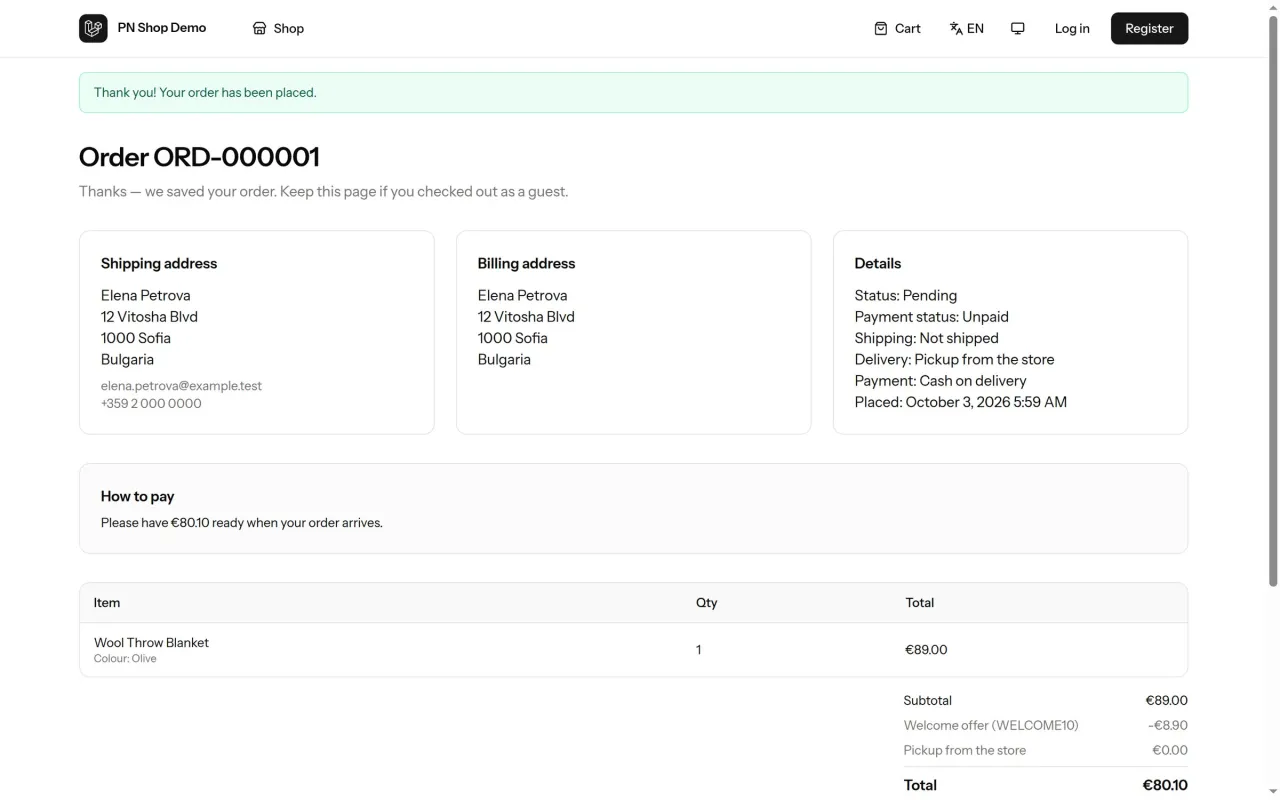
Task: Click the shopping bag Cart icon
Action: coord(880,28)
